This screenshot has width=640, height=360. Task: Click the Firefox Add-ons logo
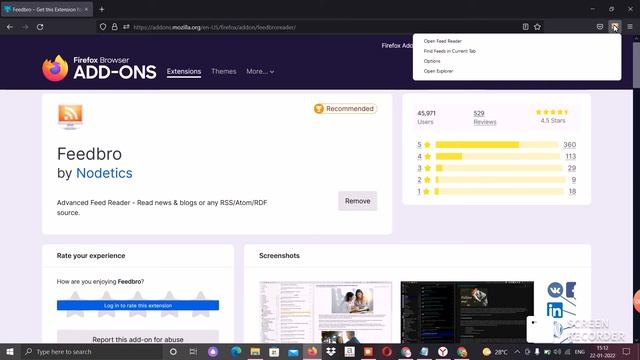[x=99, y=68]
